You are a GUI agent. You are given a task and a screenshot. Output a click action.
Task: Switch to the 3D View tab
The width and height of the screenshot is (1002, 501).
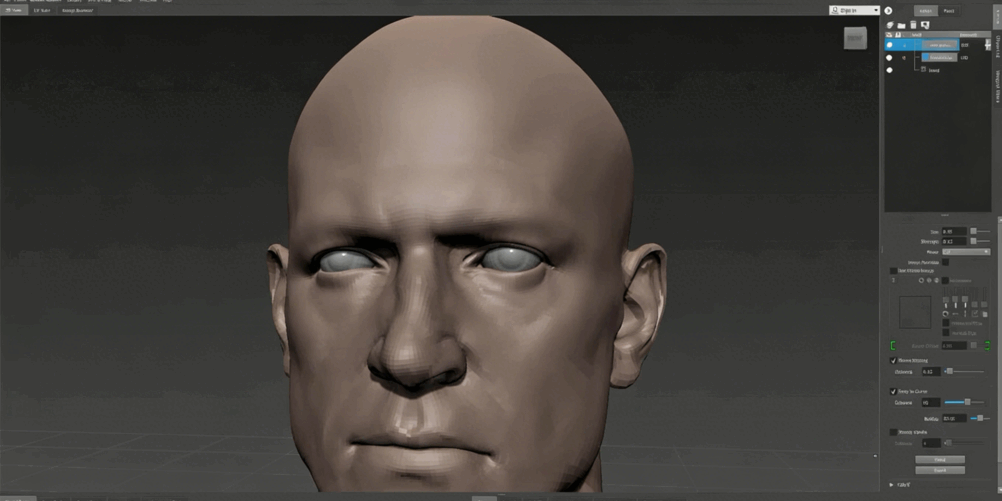pos(14,11)
